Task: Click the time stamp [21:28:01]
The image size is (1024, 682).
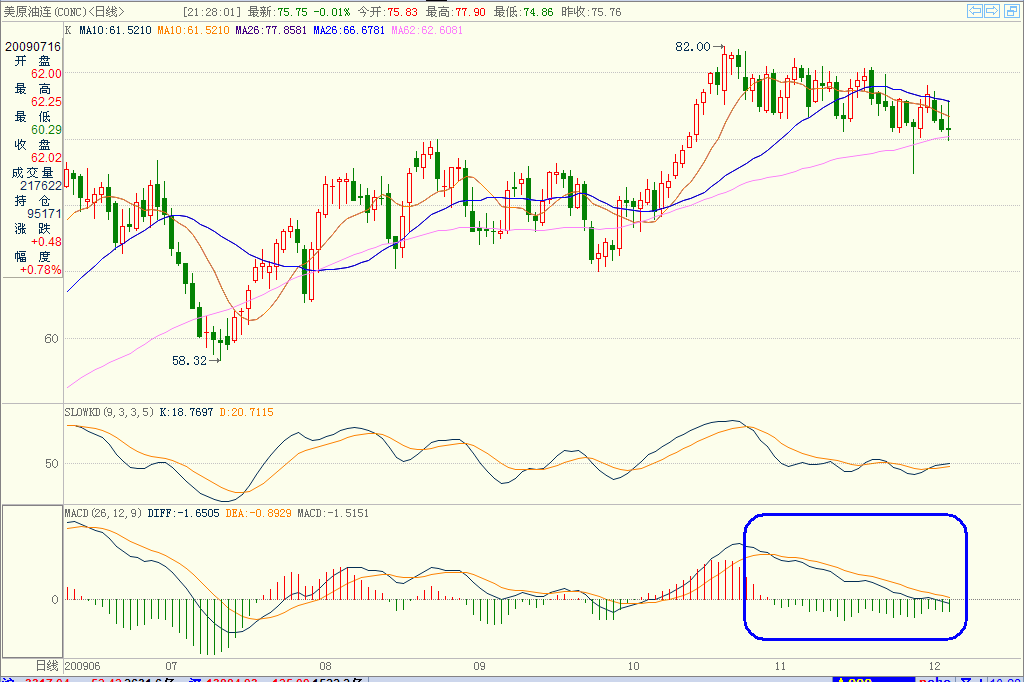Action: (x=212, y=12)
